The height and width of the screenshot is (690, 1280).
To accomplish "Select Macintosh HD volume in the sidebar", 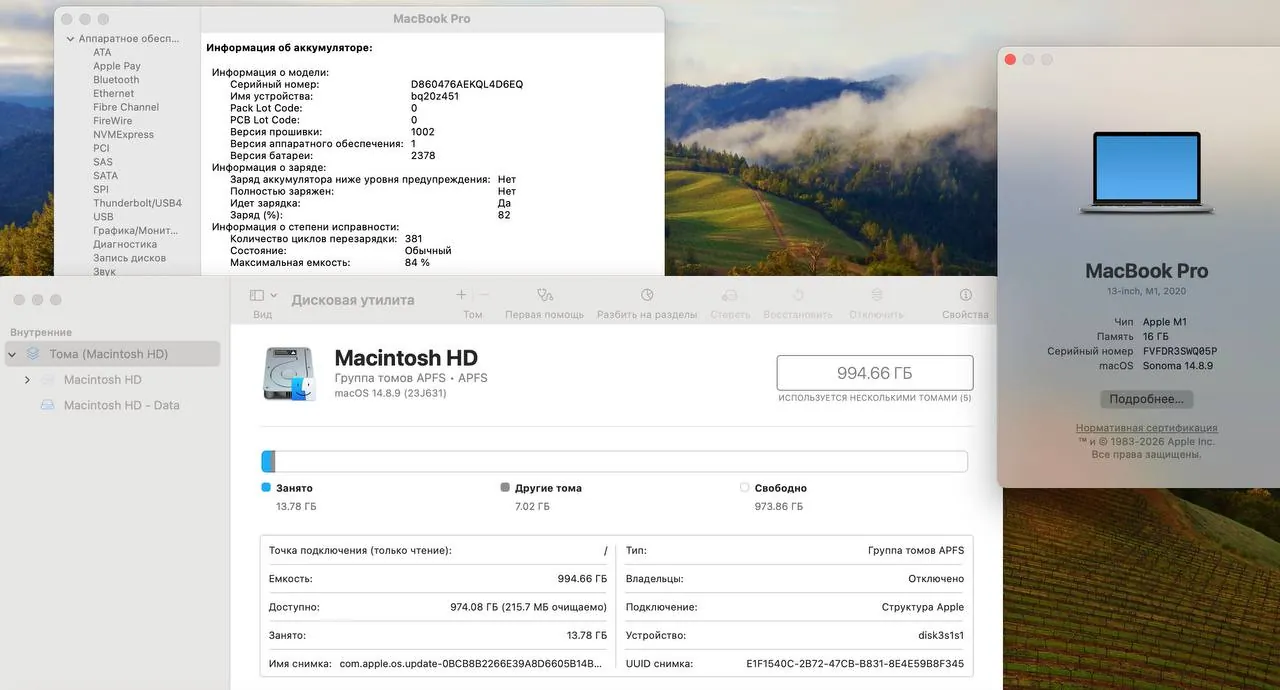I will [103, 380].
